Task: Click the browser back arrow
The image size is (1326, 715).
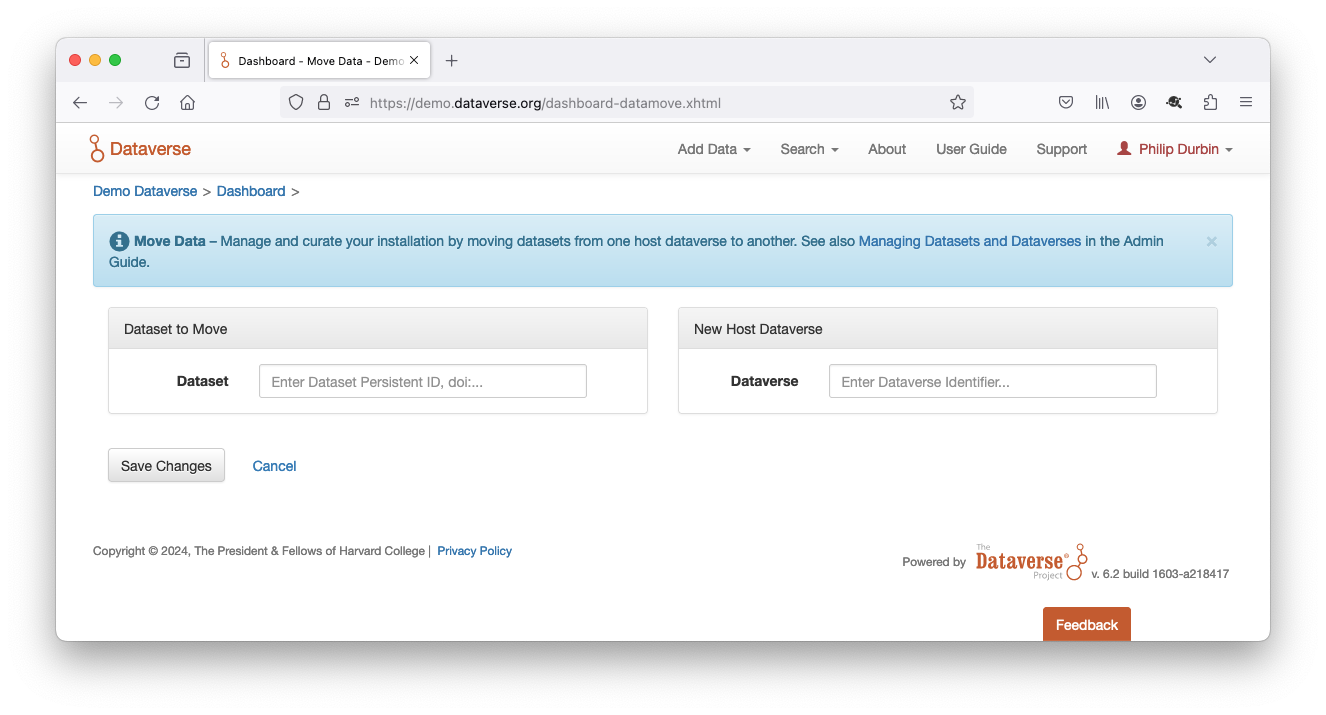Action: point(80,102)
